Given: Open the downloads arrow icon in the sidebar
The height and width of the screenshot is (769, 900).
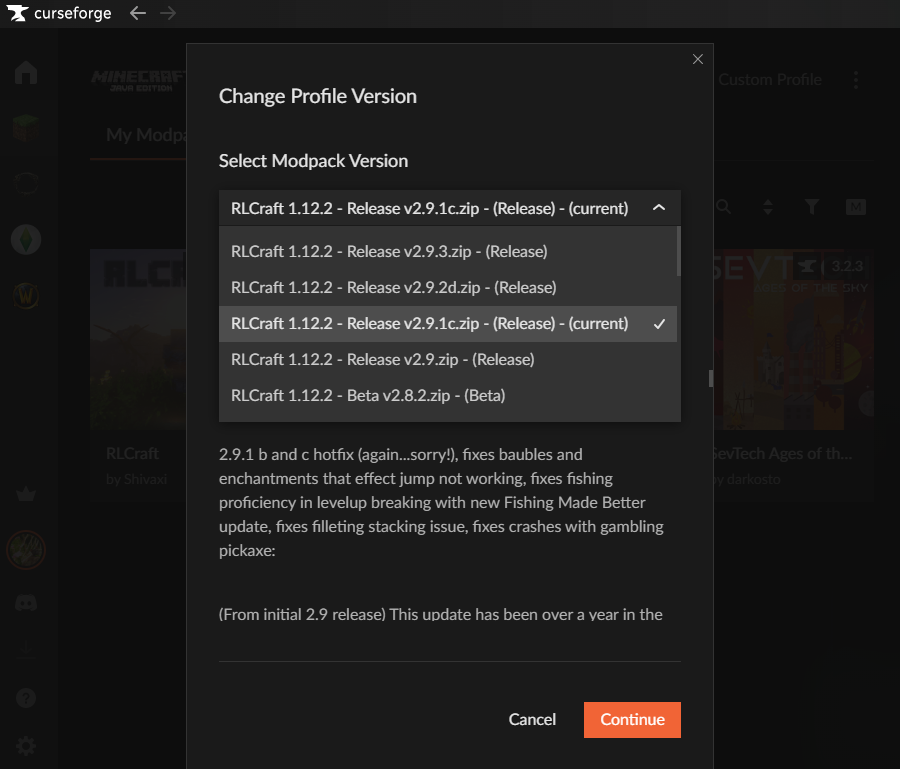Looking at the screenshot, I should 26,649.
